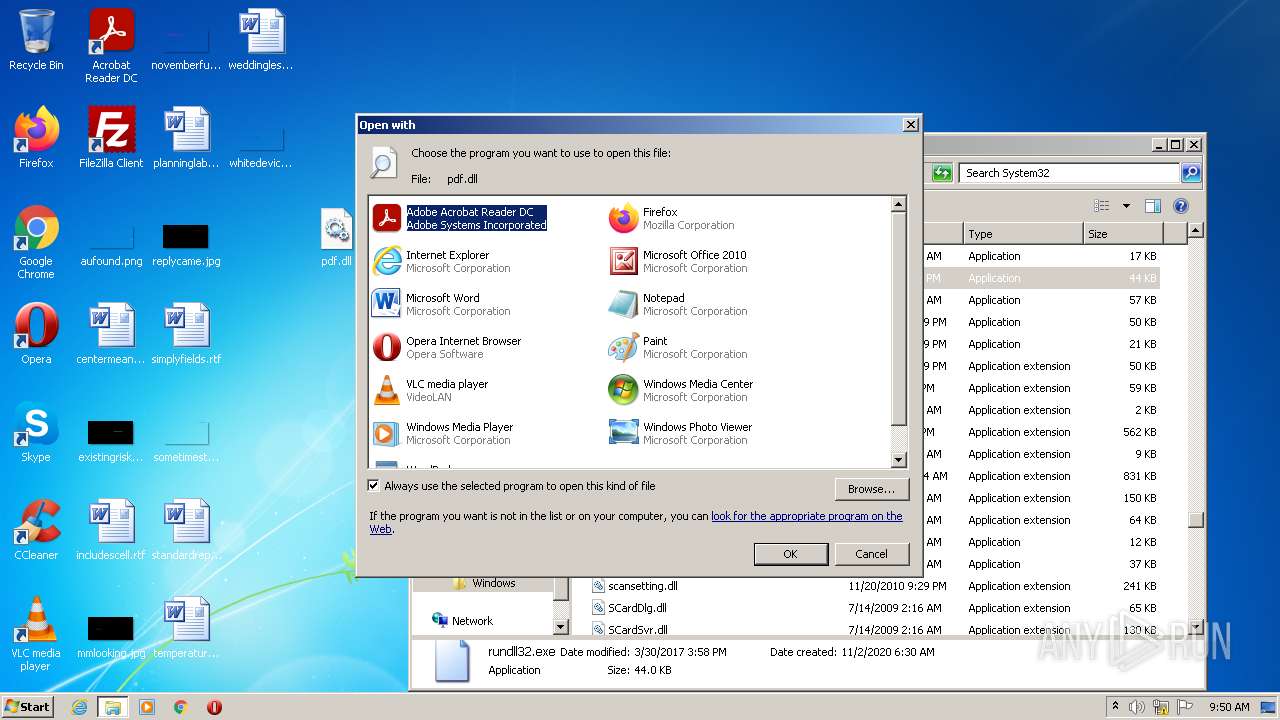Select VLC media player in Open with list
This screenshot has height=720, width=1280.
click(431, 390)
